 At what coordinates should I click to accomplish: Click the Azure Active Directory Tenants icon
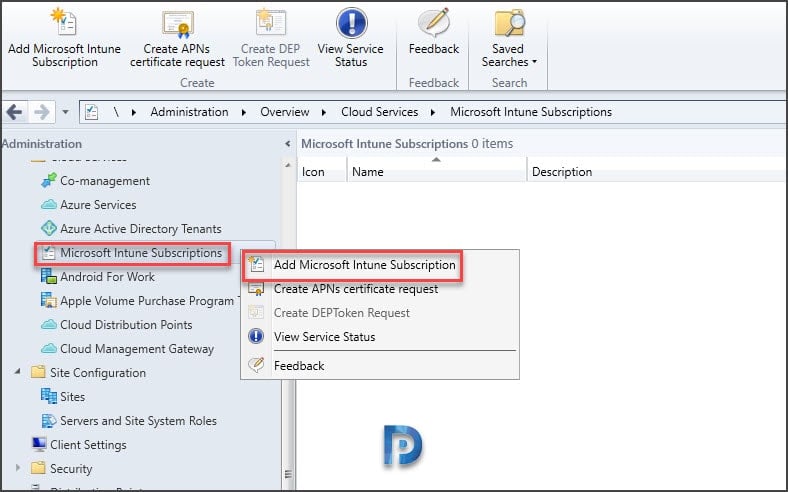pos(49,228)
